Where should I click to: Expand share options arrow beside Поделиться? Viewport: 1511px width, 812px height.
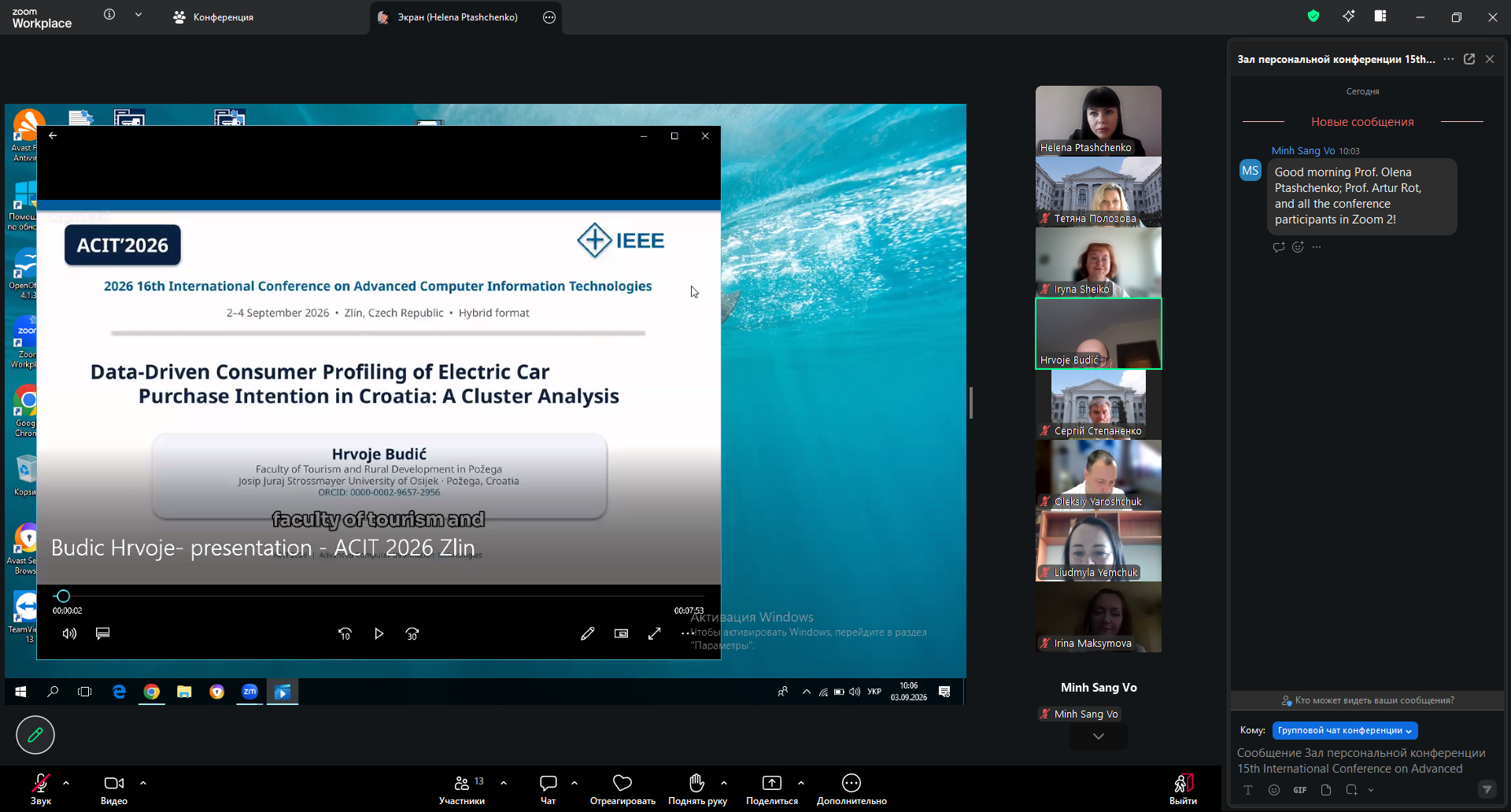pyautogui.click(x=801, y=783)
